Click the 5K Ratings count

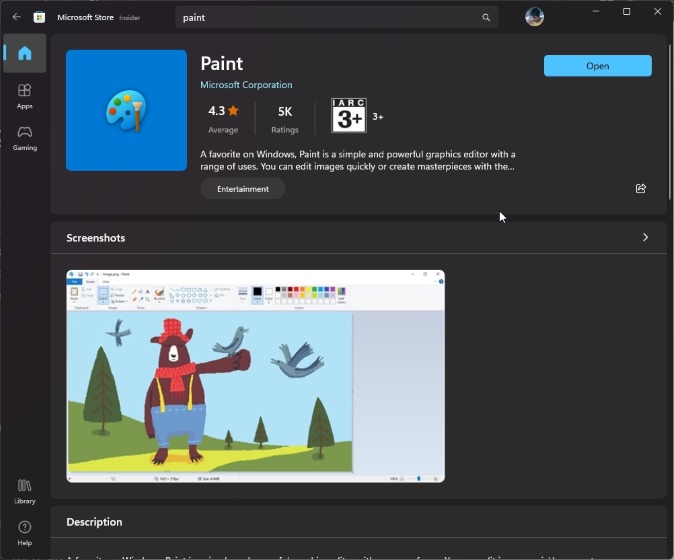point(285,119)
